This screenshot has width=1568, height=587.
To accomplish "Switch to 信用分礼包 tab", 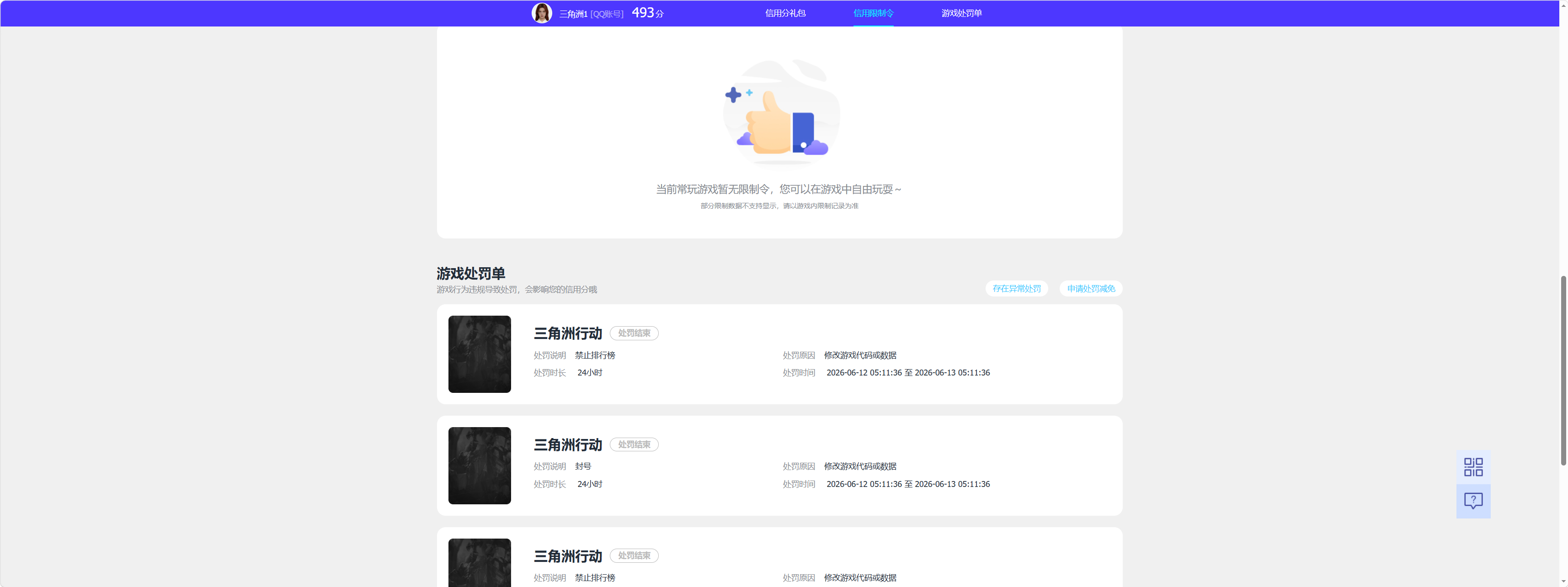I will 785,13.
